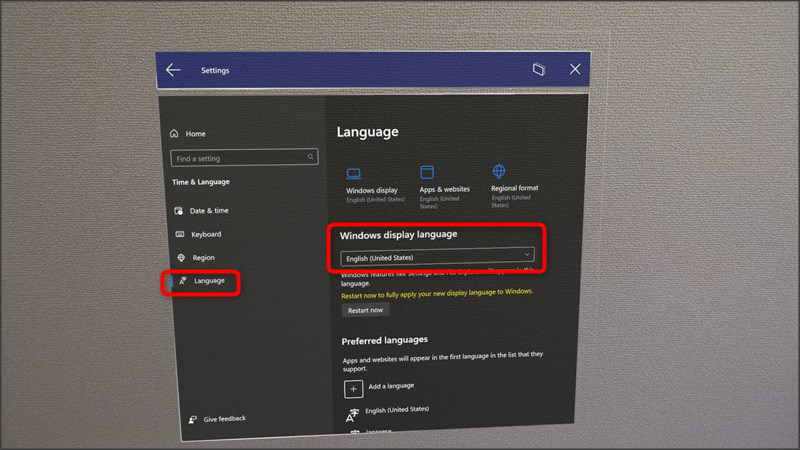
Task: Click the plus icon to add a language
Action: 354,387
